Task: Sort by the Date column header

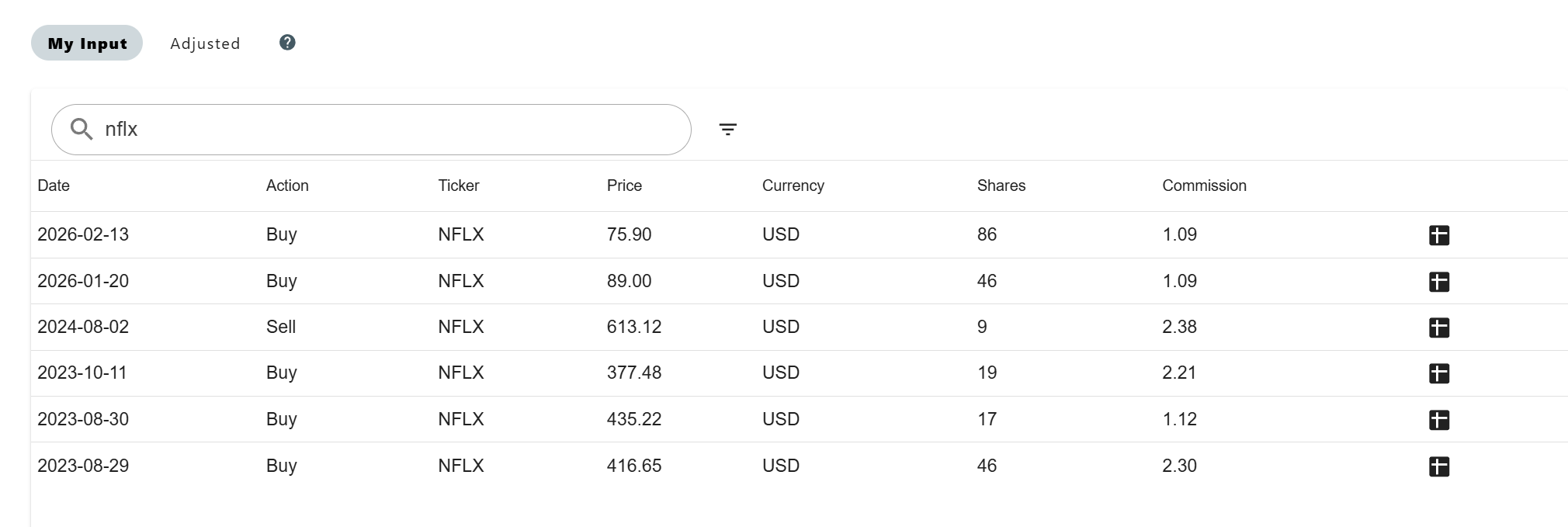Action: click(x=54, y=185)
